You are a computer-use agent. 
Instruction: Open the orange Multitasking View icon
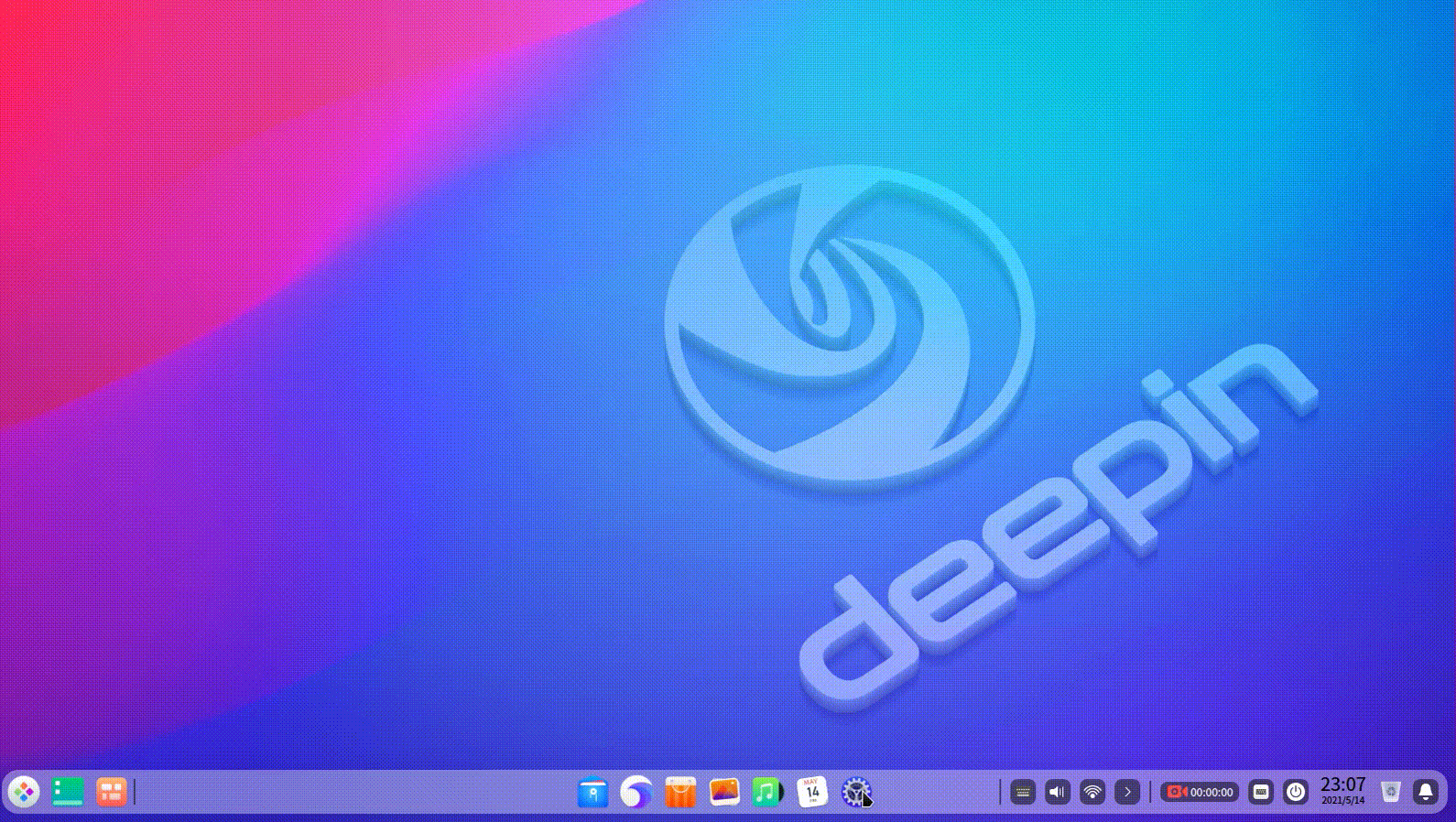tap(112, 792)
